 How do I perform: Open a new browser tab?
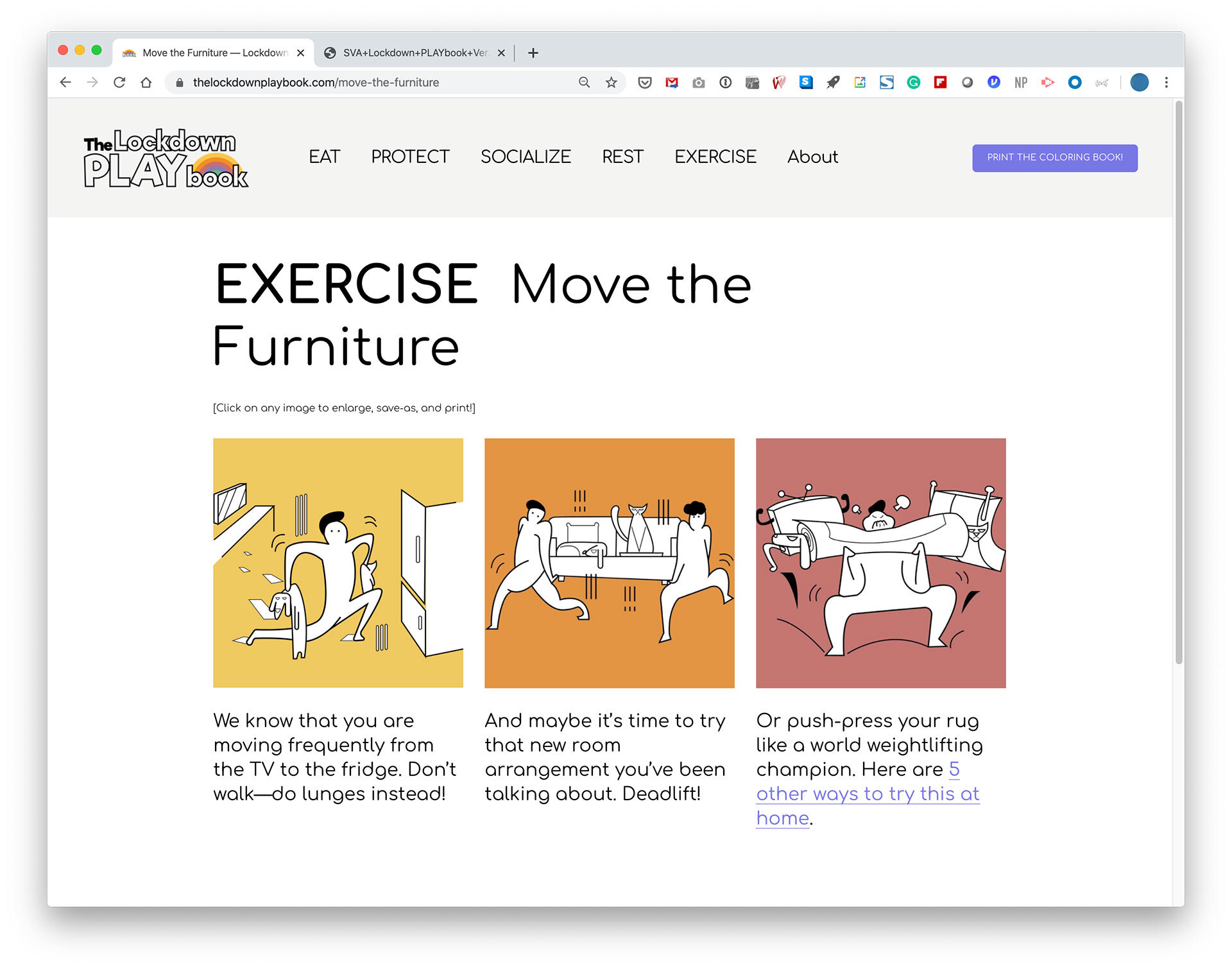(x=533, y=53)
